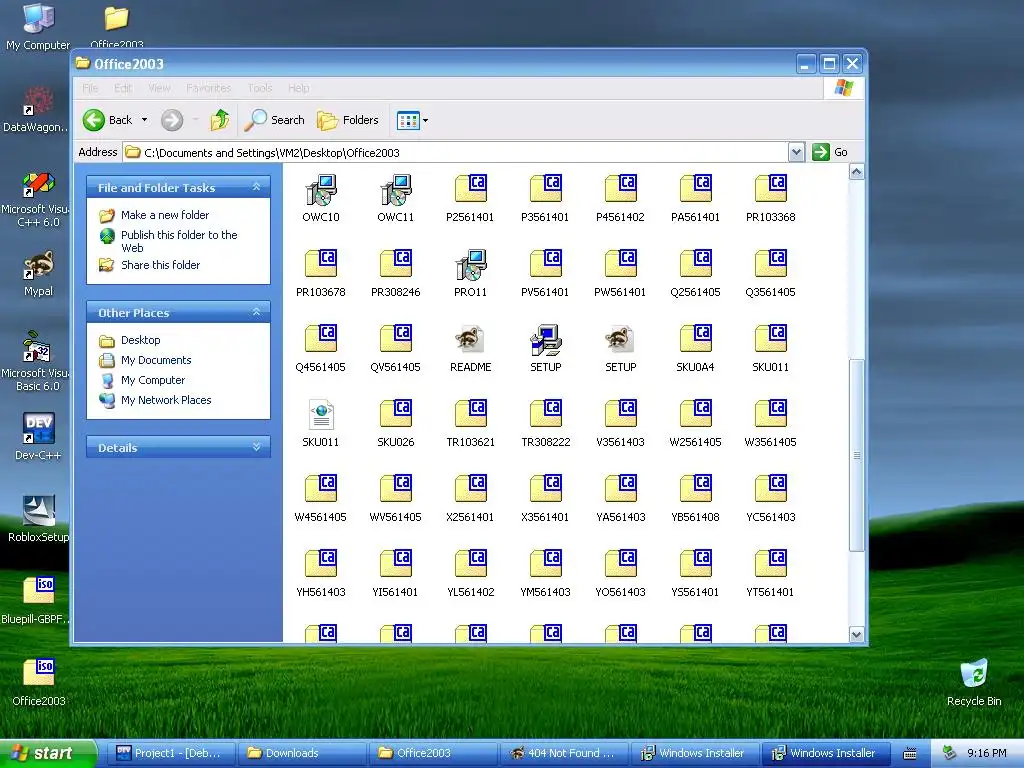The image size is (1024, 768).
Task: Select the Office2003 iso desktop file
Action: click(x=39, y=682)
